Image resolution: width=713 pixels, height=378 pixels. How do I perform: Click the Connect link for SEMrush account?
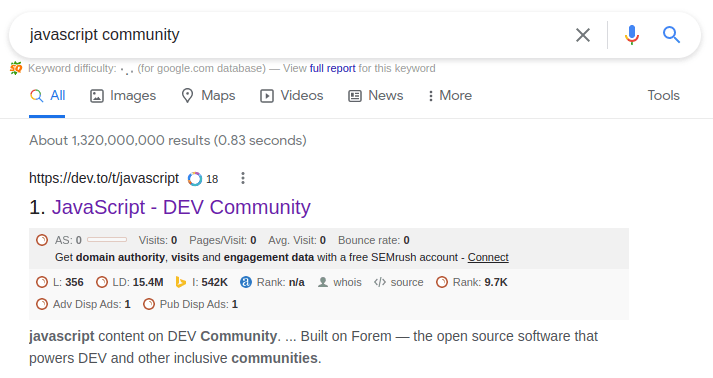[x=488, y=257]
